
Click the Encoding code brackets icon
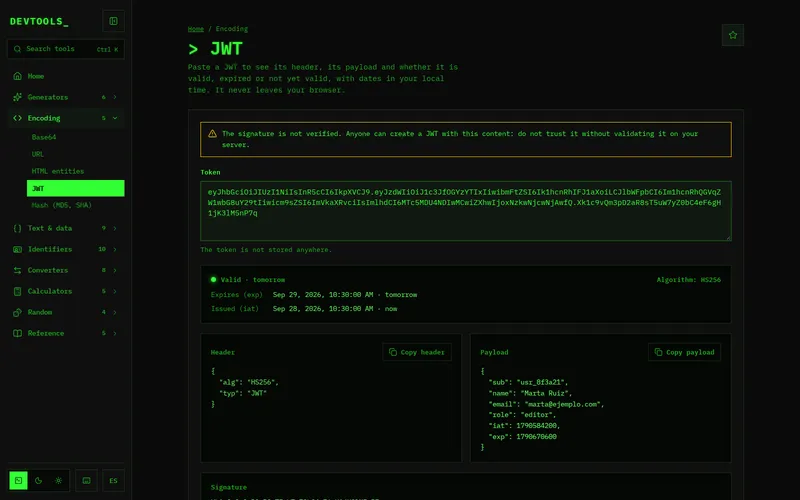(x=17, y=118)
